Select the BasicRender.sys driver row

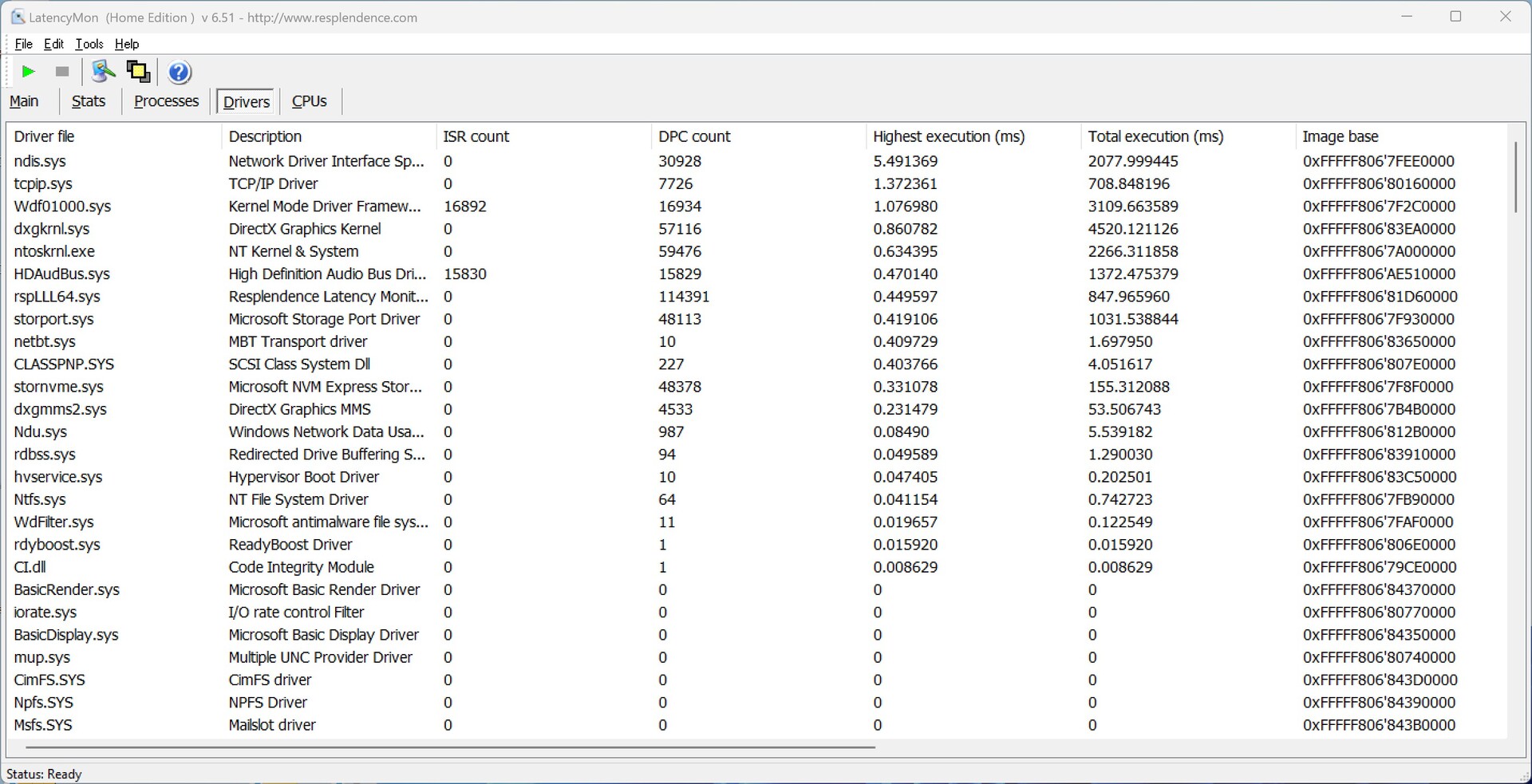(756, 589)
